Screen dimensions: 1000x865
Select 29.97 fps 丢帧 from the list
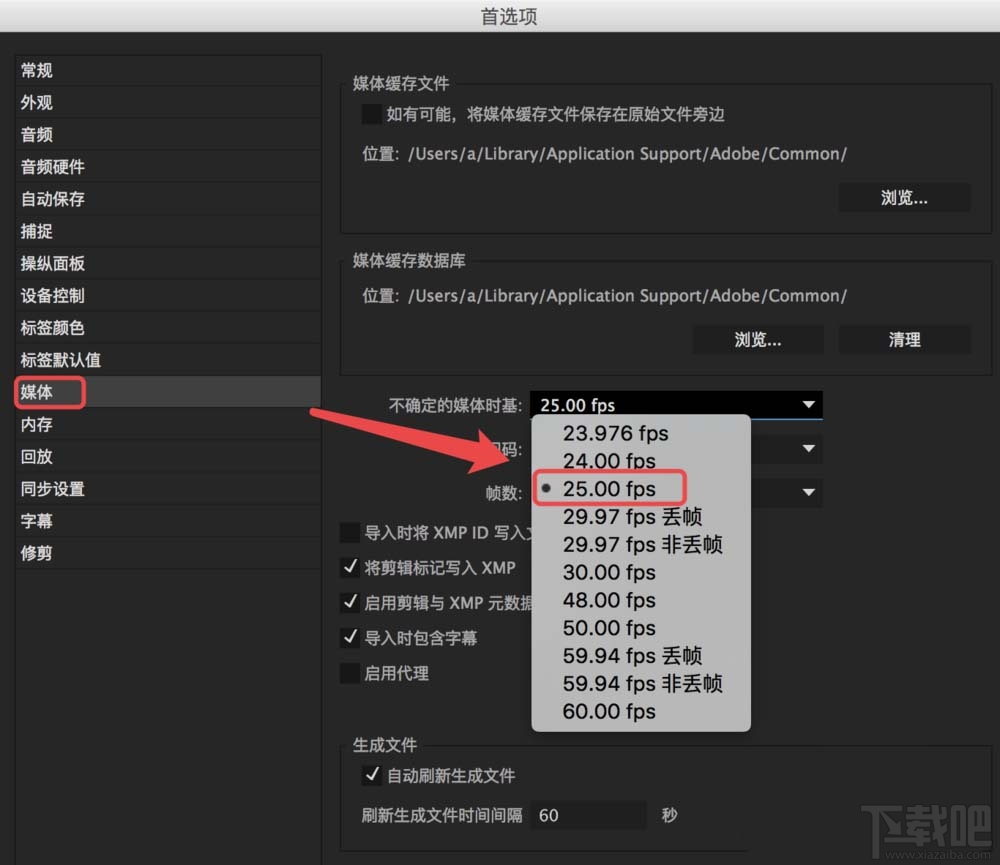coord(632,516)
